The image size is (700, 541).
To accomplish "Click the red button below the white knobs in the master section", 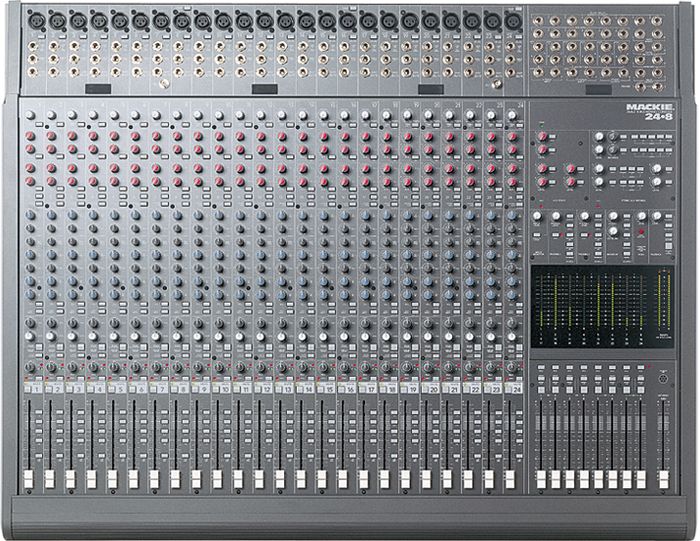I will [x=642, y=232].
